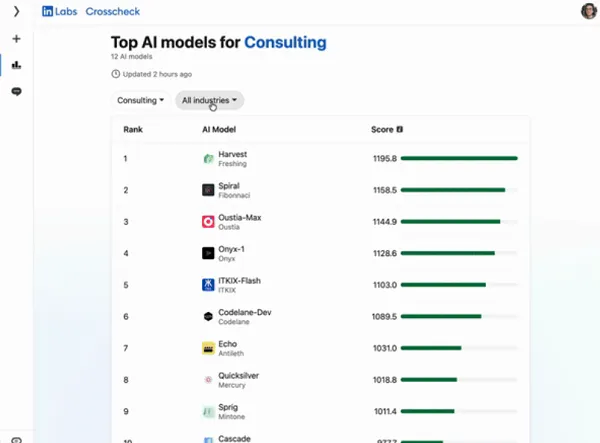Click the score value 1195.8
Screen dimensions: 600x443
(x=385, y=158)
